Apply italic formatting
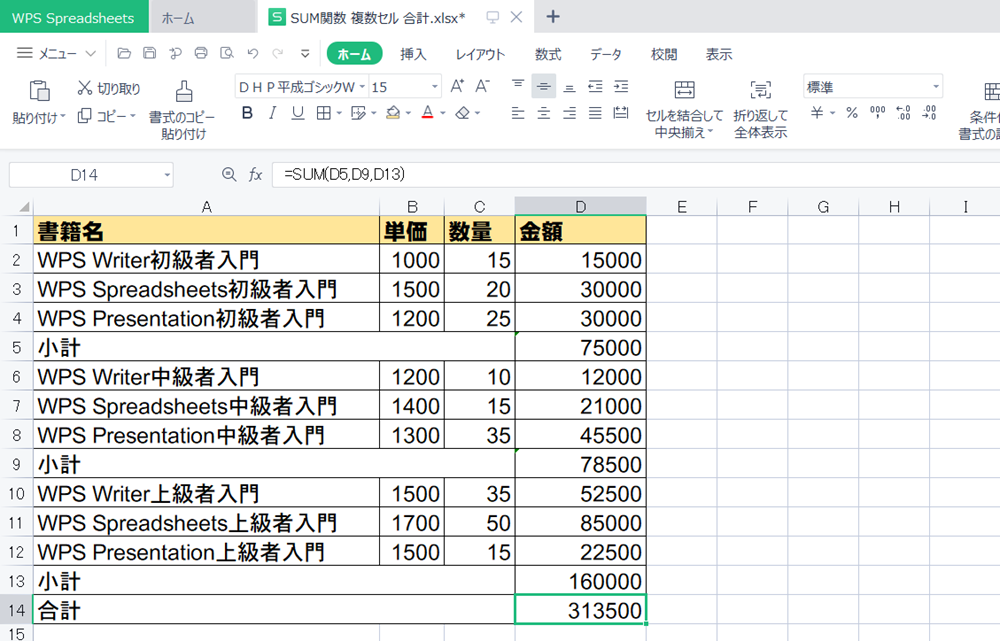The image size is (1000, 641). click(272, 113)
